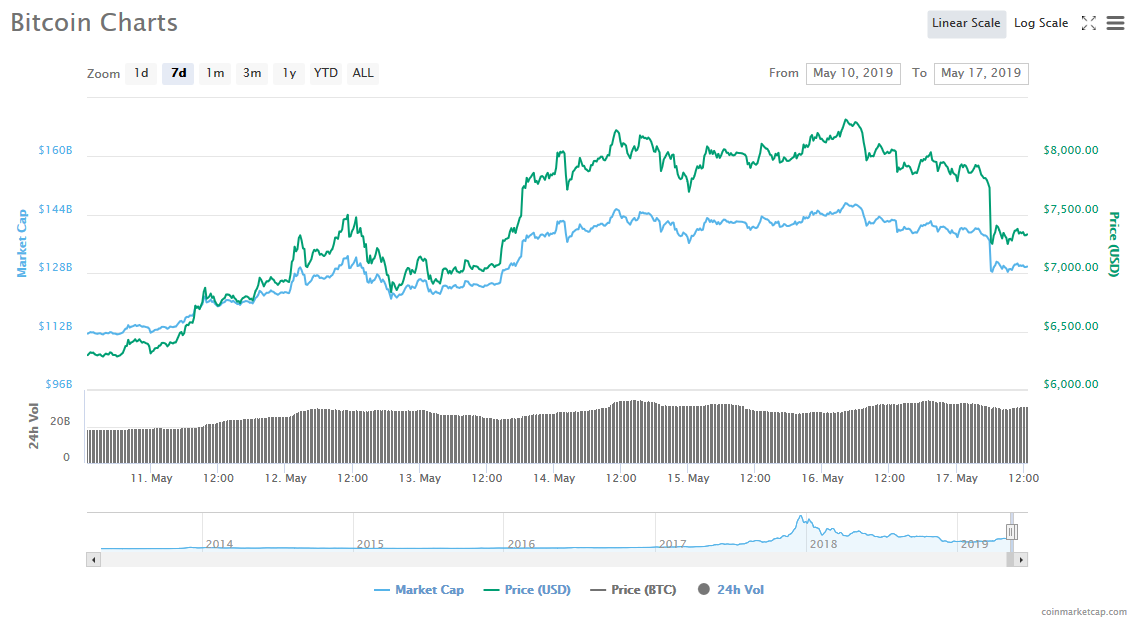Switch to Log Scale
This screenshot has width=1137, height=620.
1041,23
